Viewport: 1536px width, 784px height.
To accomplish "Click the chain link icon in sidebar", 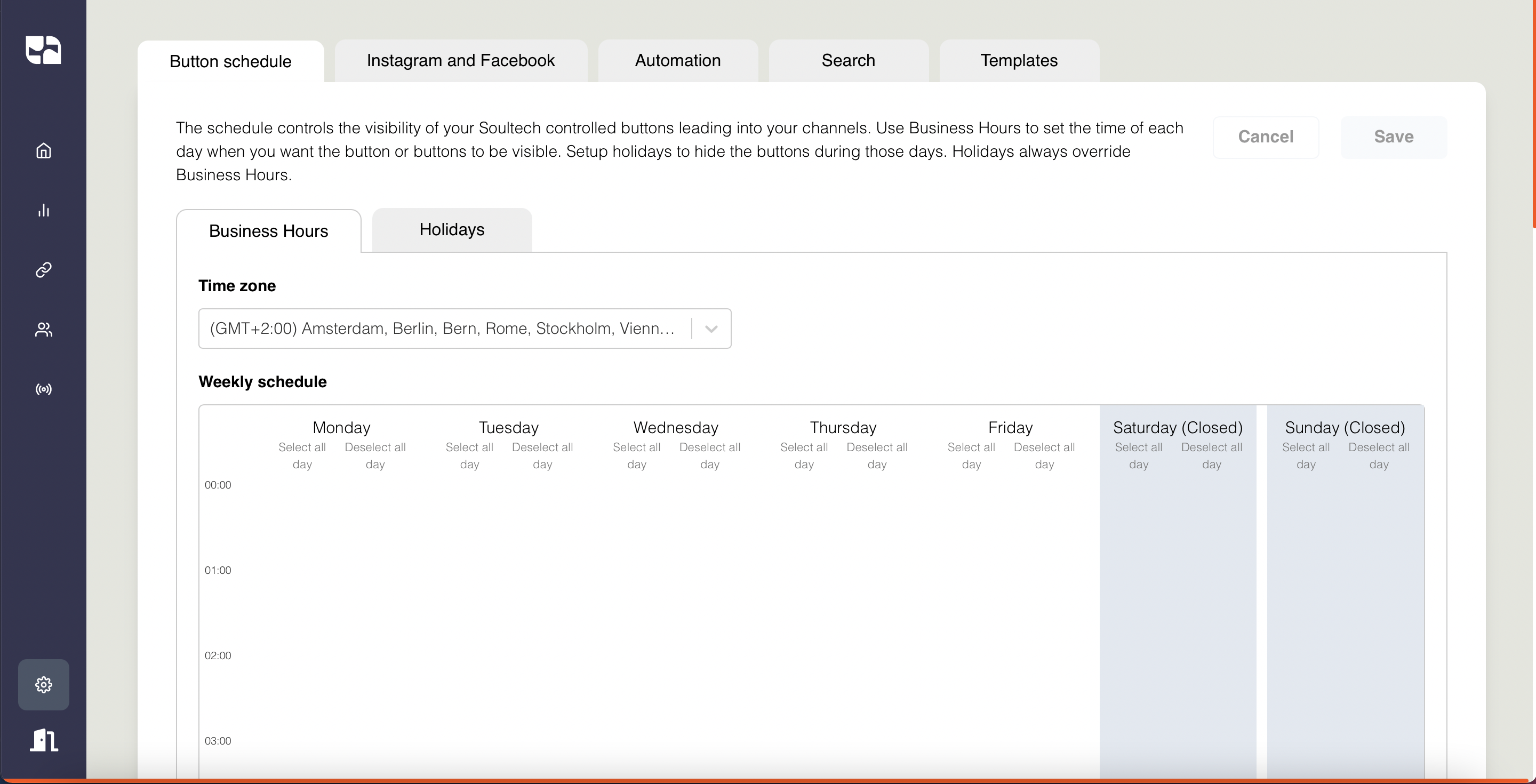I will point(44,270).
